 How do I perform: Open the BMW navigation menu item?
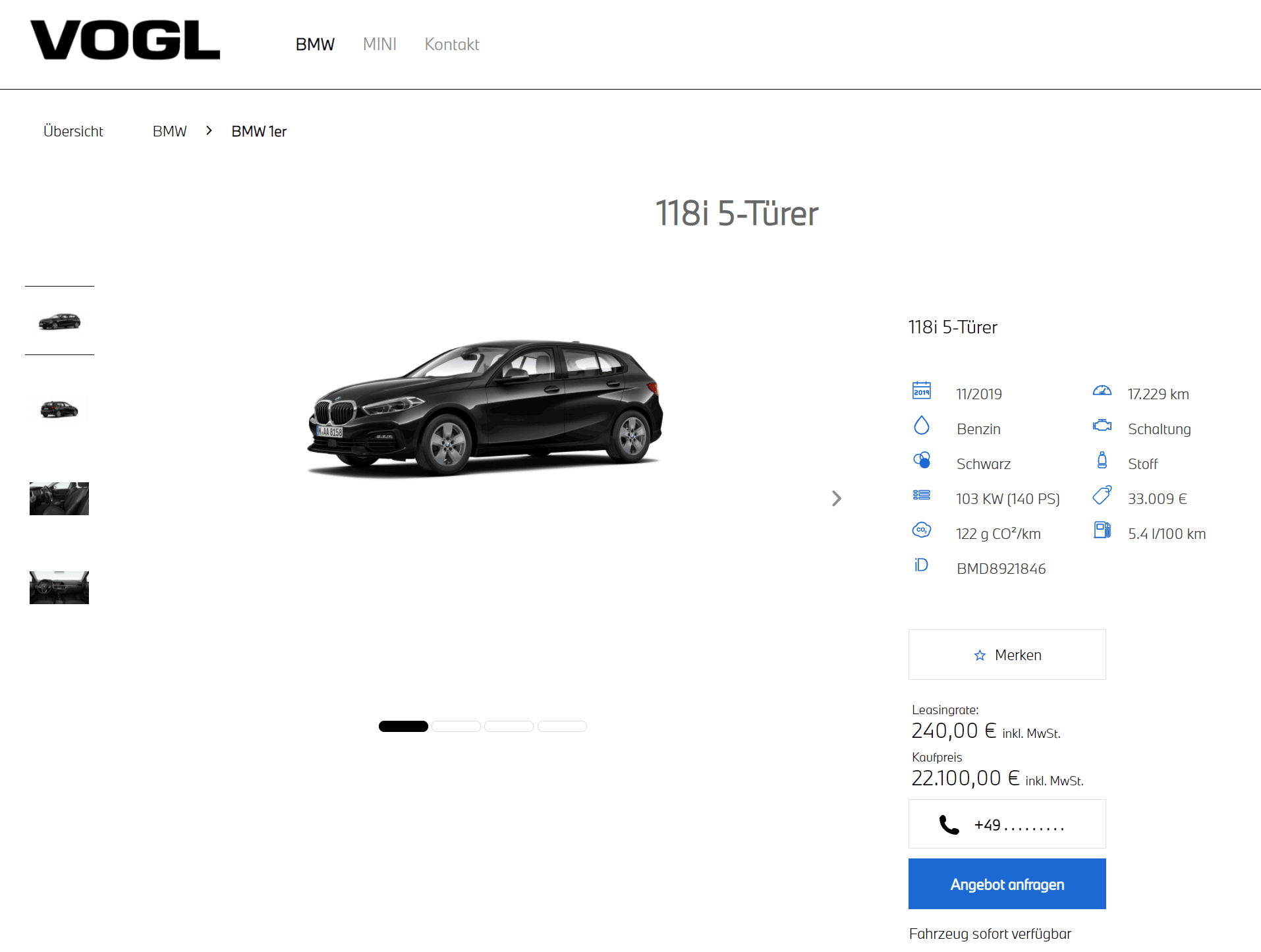[315, 44]
